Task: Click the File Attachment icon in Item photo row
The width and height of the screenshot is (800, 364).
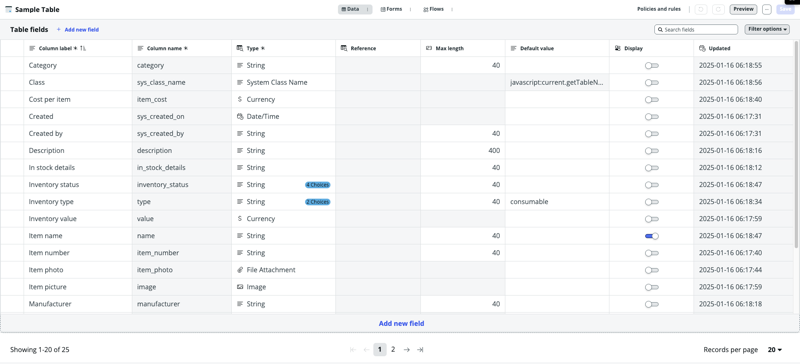Action: (x=240, y=270)
